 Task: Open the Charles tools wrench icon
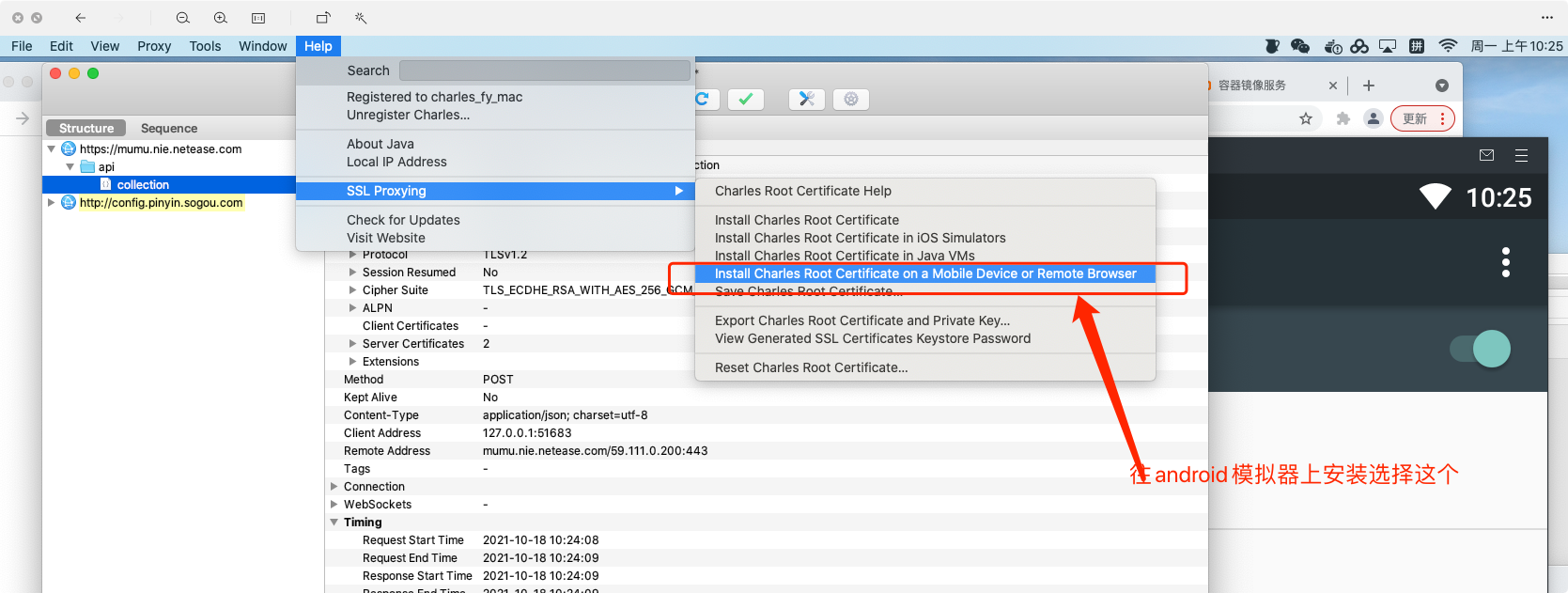806,100
